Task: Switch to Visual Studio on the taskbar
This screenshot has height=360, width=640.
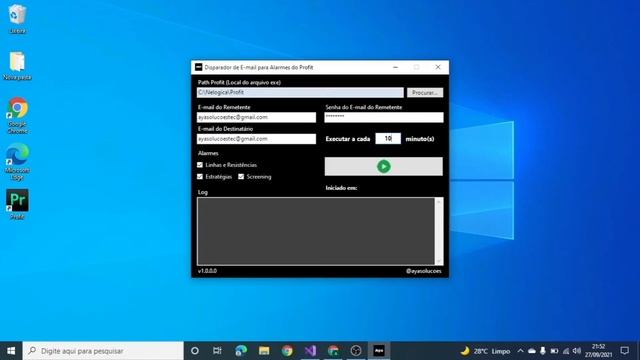Action: click(310, 351)
